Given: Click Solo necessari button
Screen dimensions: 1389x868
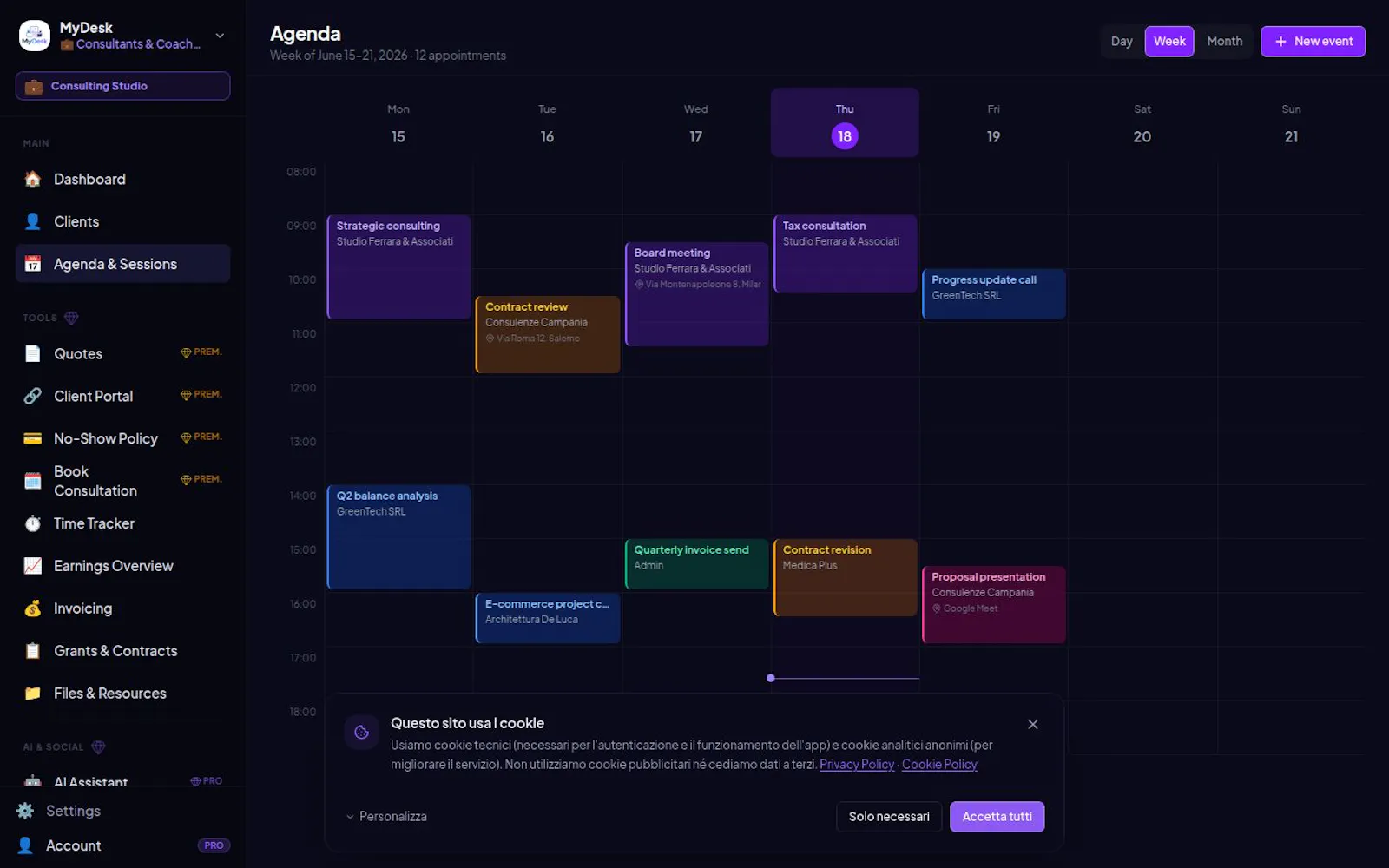Looking at the screenshot, I should point(889,817).
